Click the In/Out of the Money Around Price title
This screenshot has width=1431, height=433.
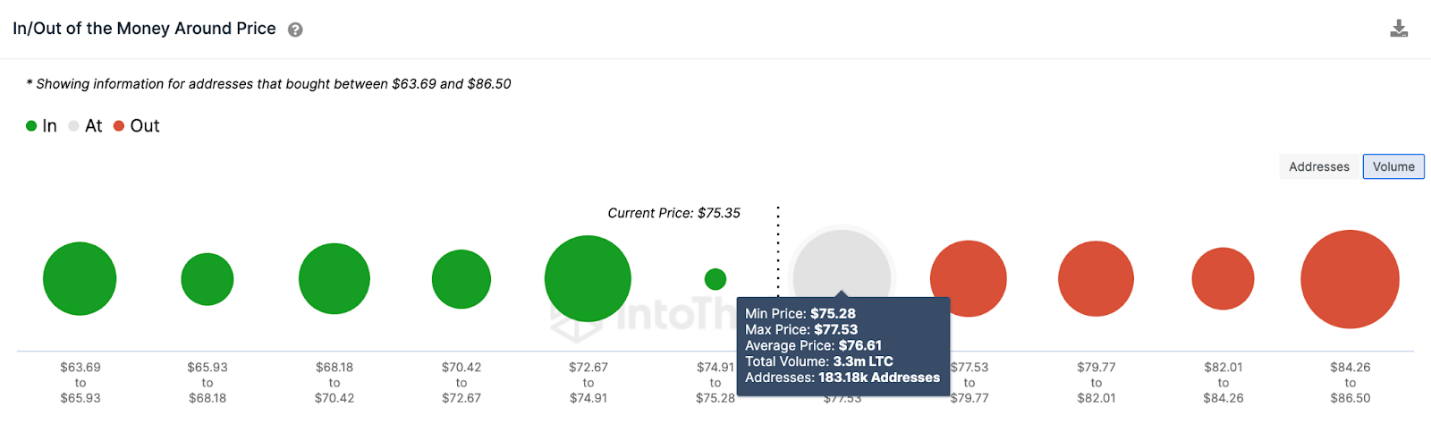[x=144, y=29]
